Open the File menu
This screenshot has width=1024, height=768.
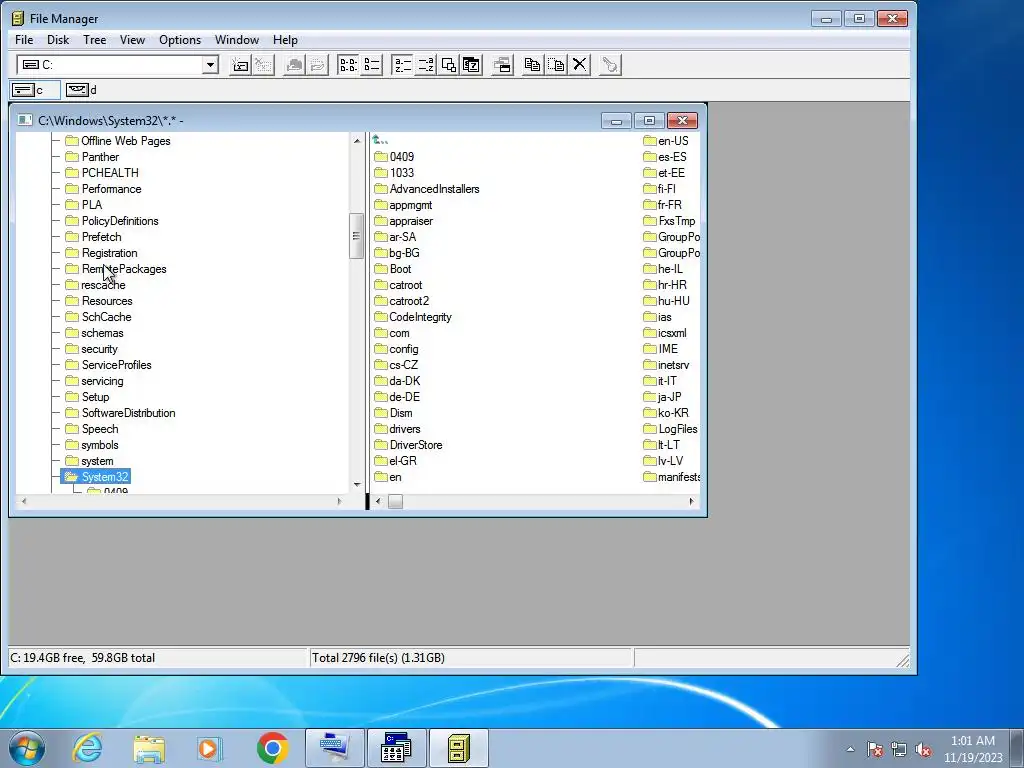point(24,40)
